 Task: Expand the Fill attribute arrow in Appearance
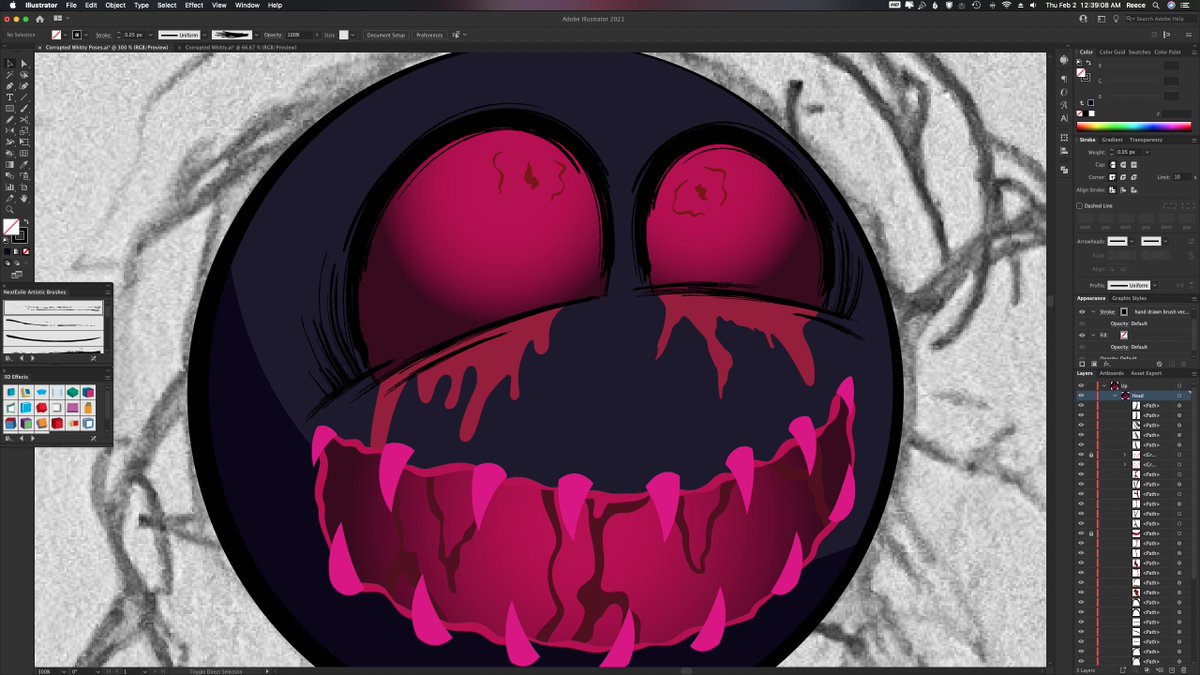(1093, 335)
